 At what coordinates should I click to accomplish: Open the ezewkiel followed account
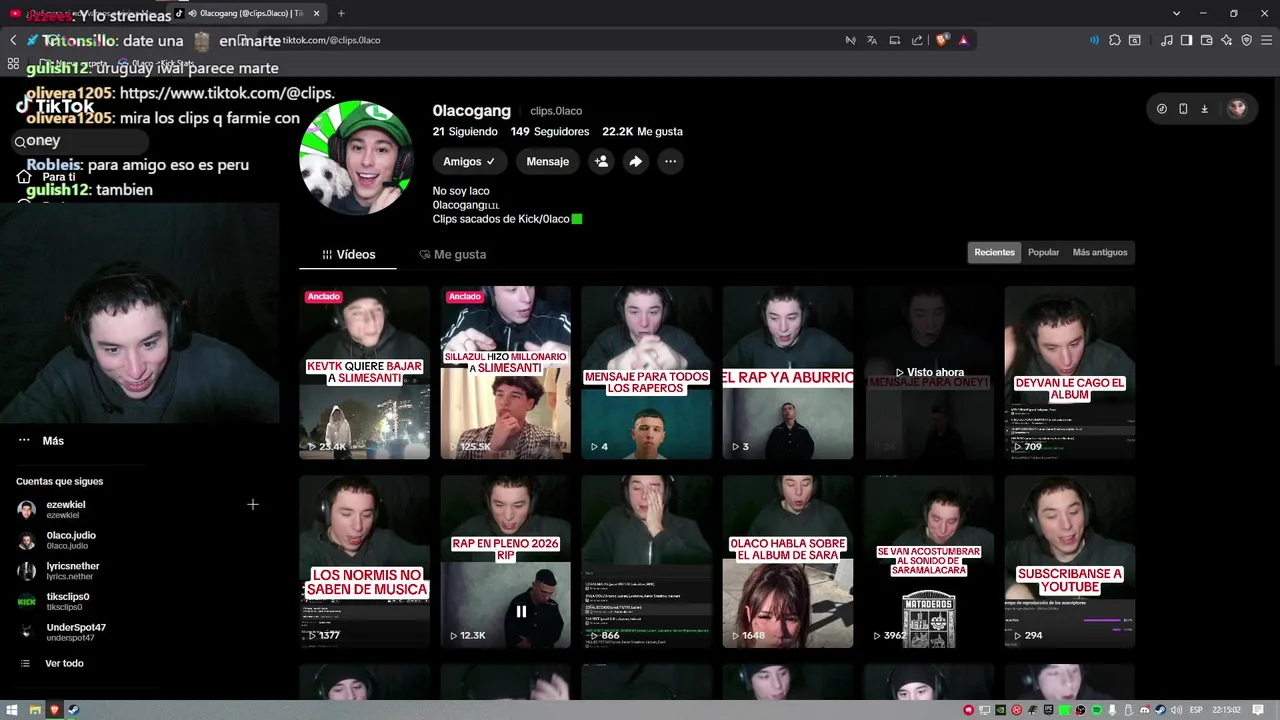pos(66,509)
